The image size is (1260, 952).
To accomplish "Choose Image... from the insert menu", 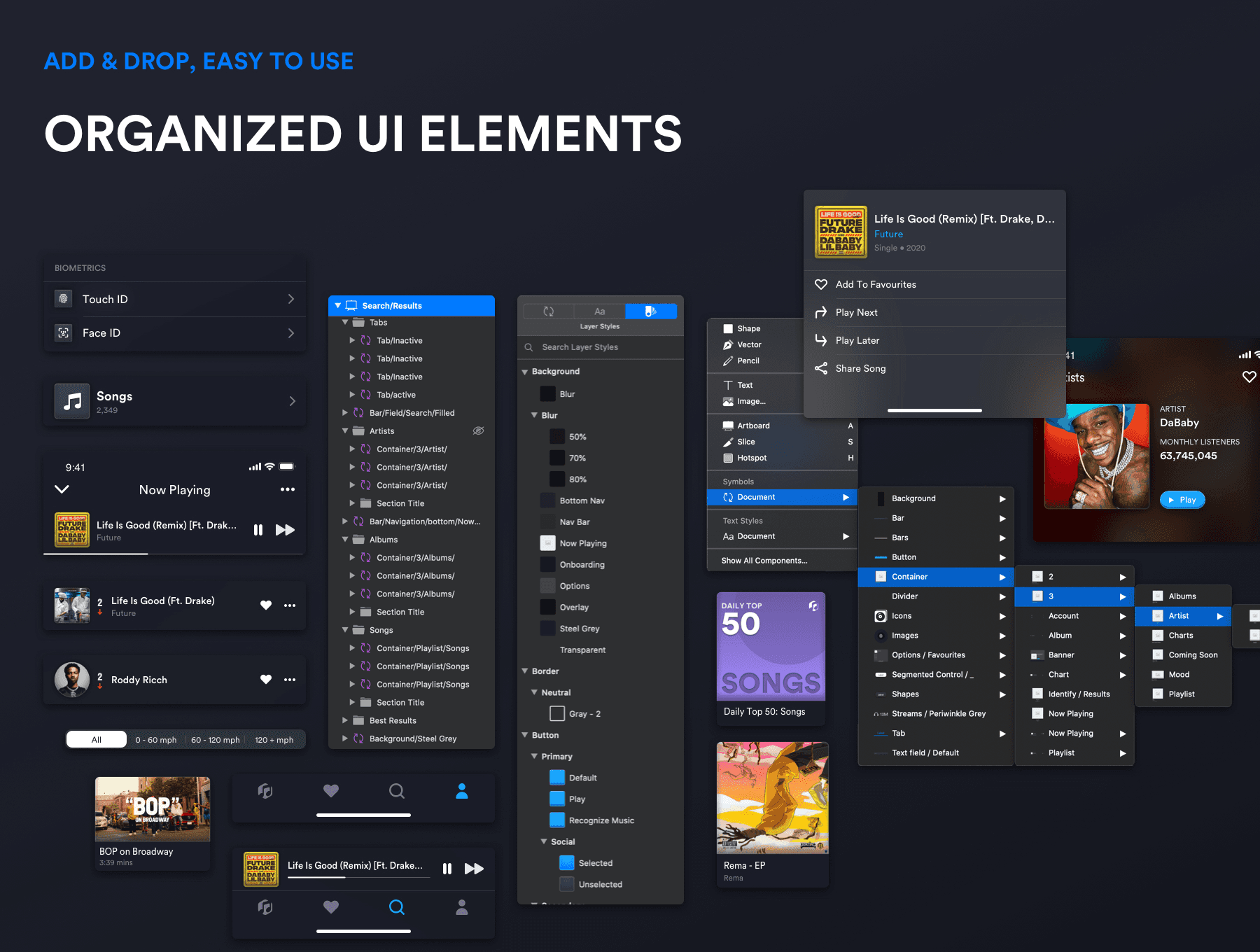I will click(751, 402).
